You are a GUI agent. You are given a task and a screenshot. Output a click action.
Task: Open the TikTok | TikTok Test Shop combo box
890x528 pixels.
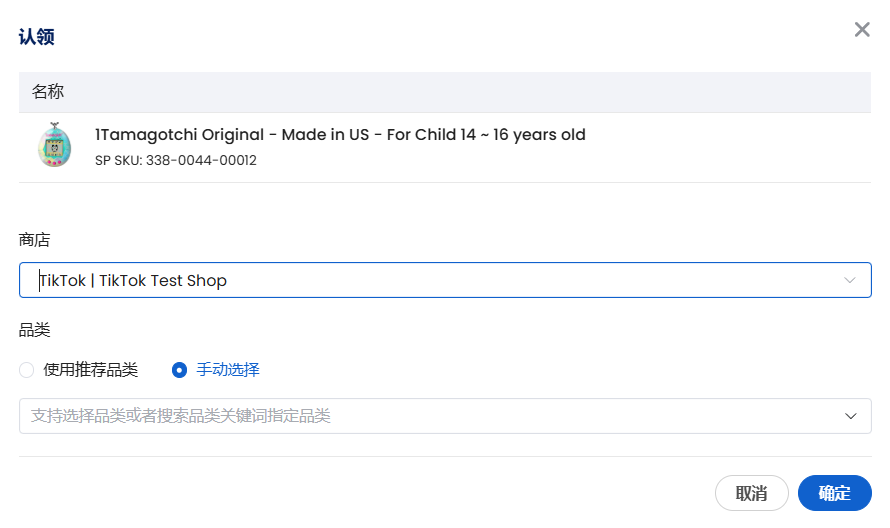(x=445, y=280)
